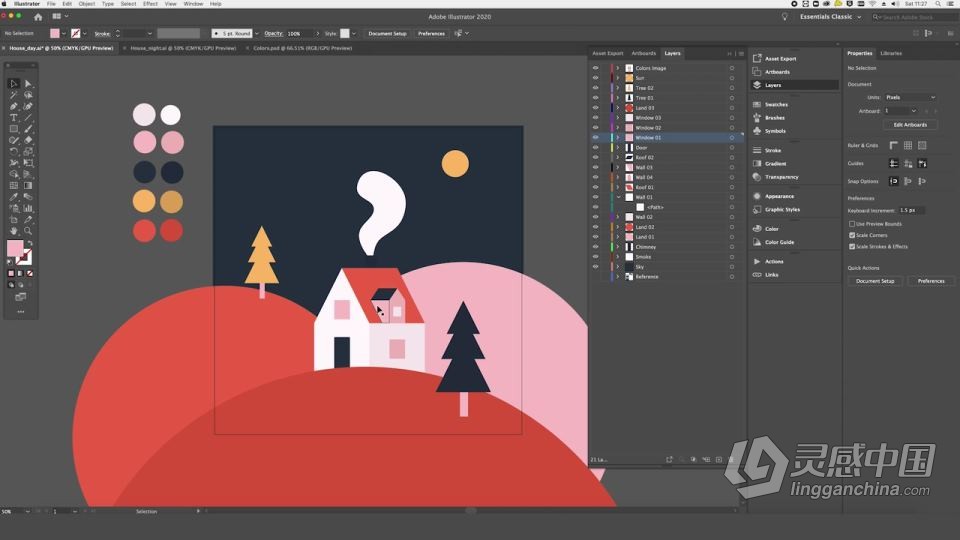Image resolution: width=960 pixels, height=540 pixels.
Task: Select the Rotate tool
Action: pos(13,151)
